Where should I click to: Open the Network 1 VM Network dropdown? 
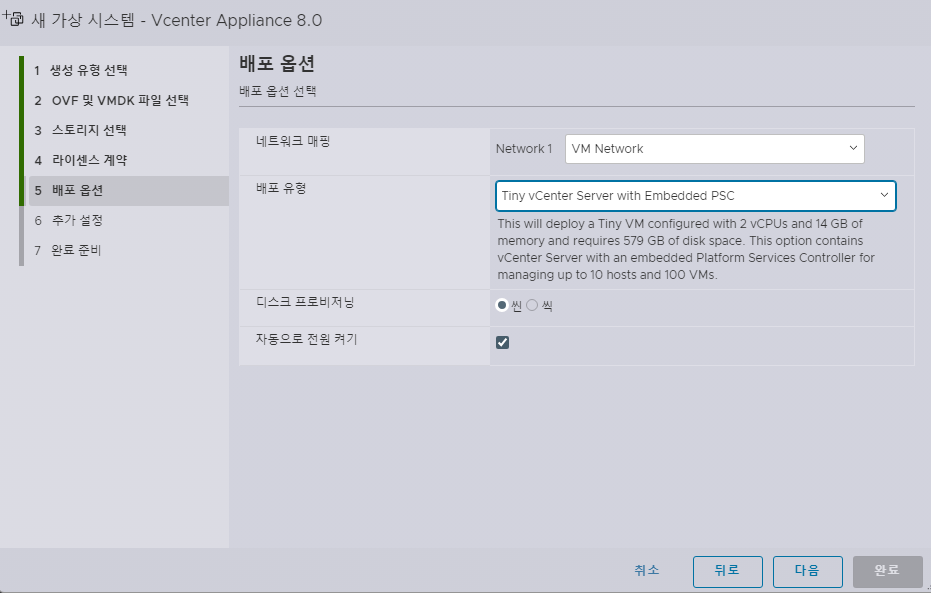click(714, 149)
